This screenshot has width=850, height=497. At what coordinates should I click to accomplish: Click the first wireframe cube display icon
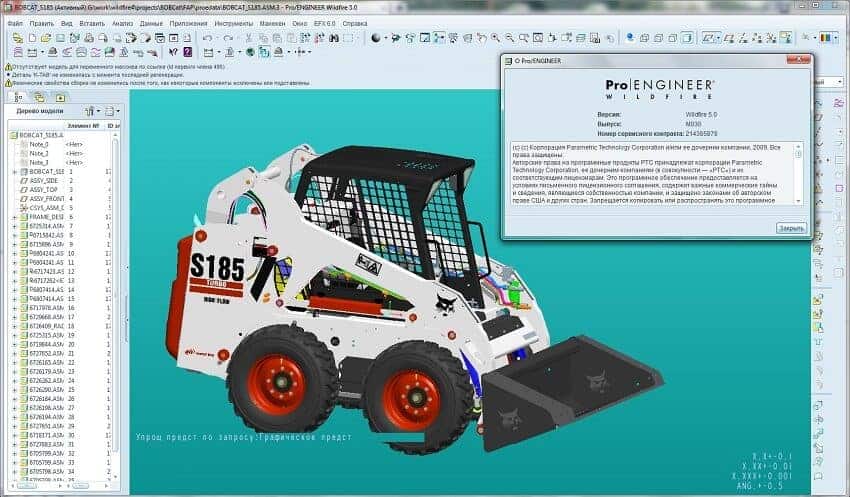coord(644,38)
